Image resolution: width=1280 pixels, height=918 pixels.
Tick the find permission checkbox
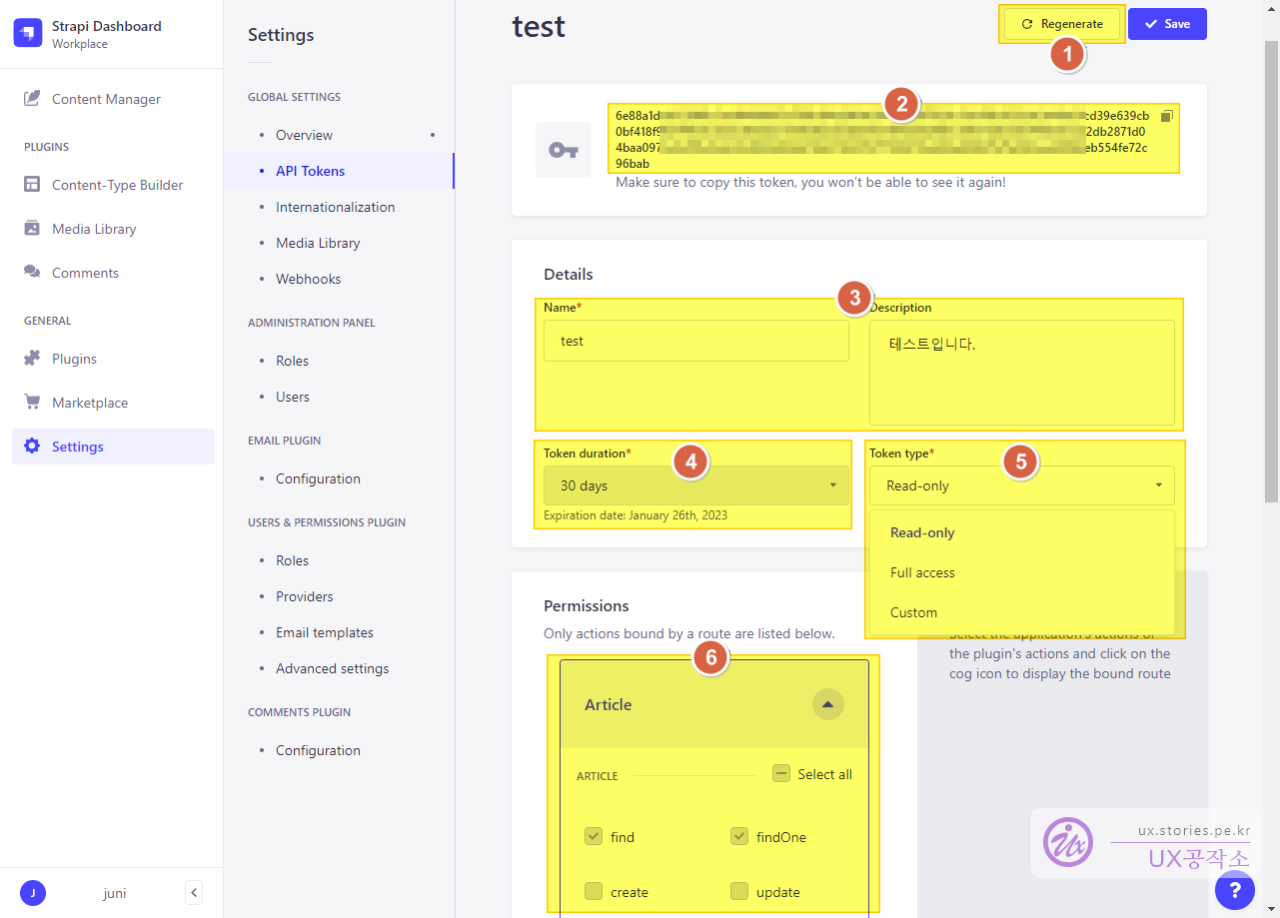[593, 836]
